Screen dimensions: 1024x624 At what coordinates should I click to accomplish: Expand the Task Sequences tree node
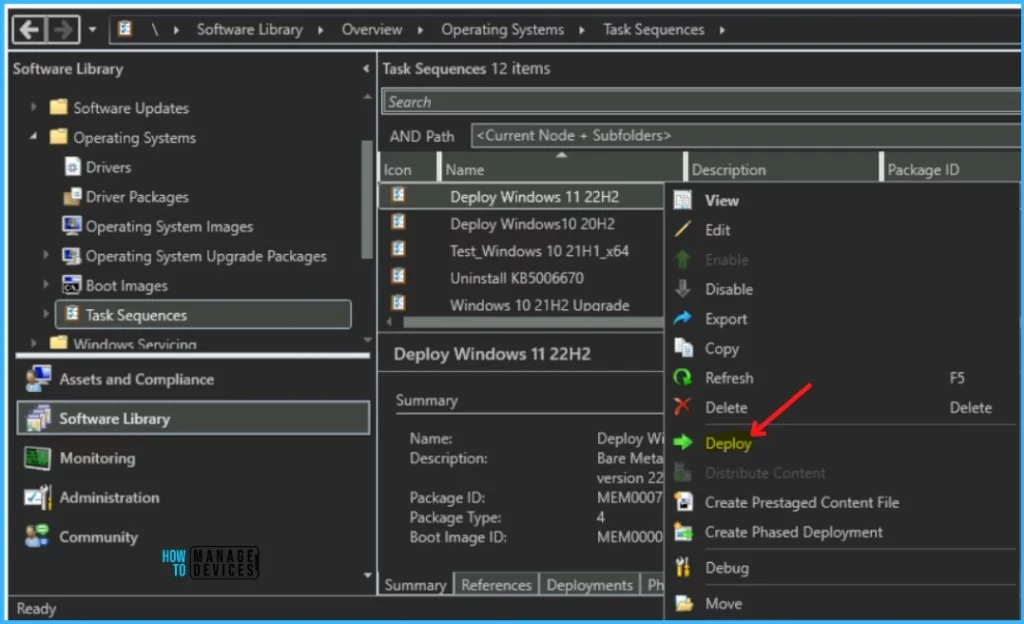click(x=46, y=314)
